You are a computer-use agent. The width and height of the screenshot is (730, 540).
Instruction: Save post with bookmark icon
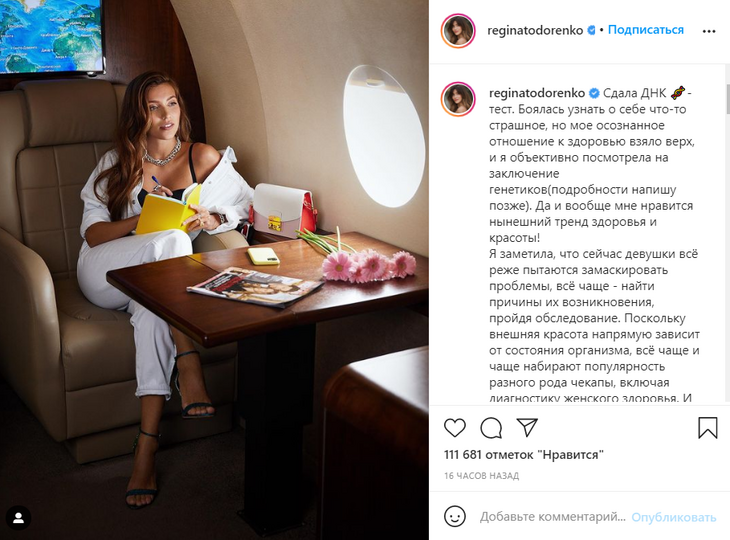(708, 427)
